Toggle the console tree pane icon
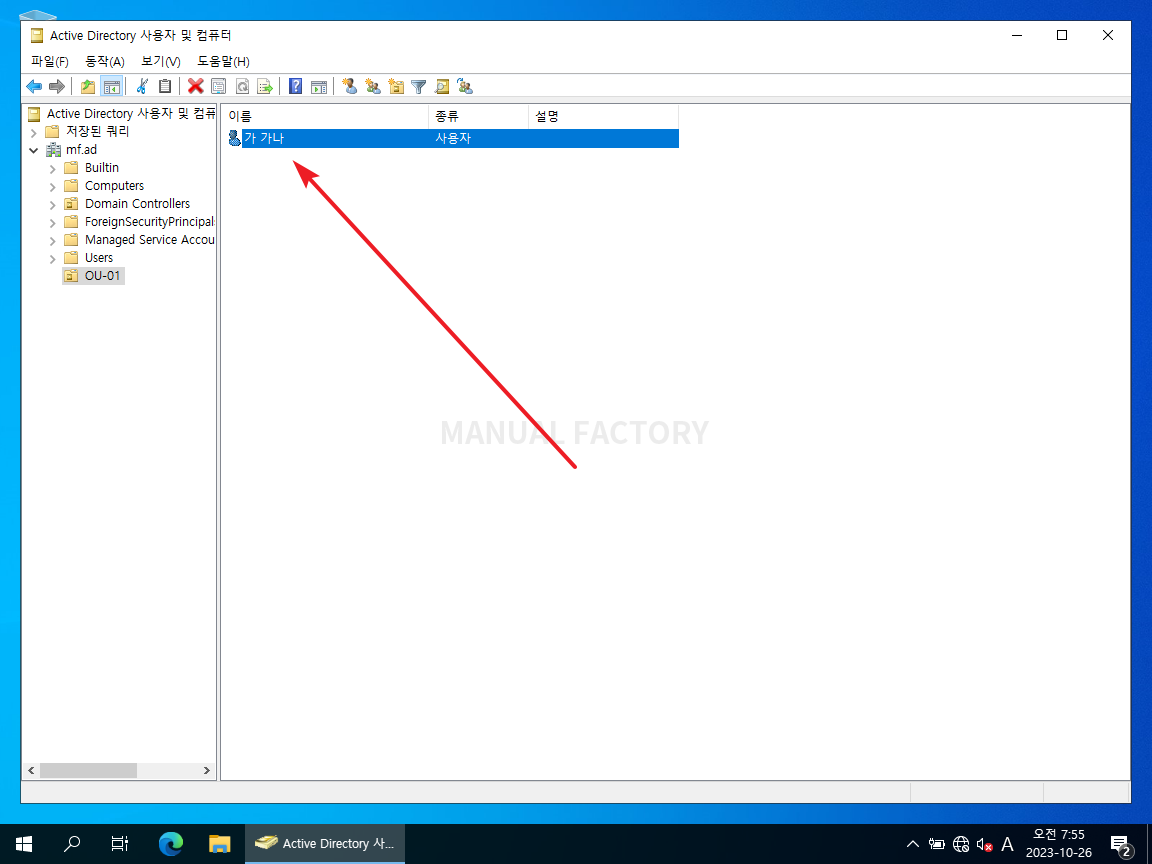1152x864 pixels. point(112,87)
